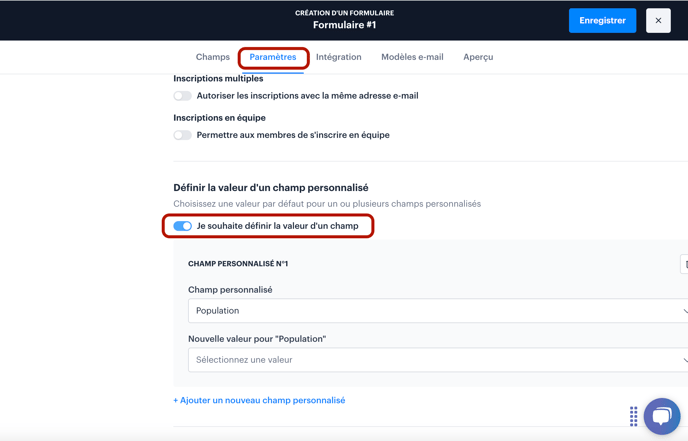This screenshot has width=688, height=441.
Task: Click 'Permettre aux membres de s'inscrire' label
Action: pos(293,135)
